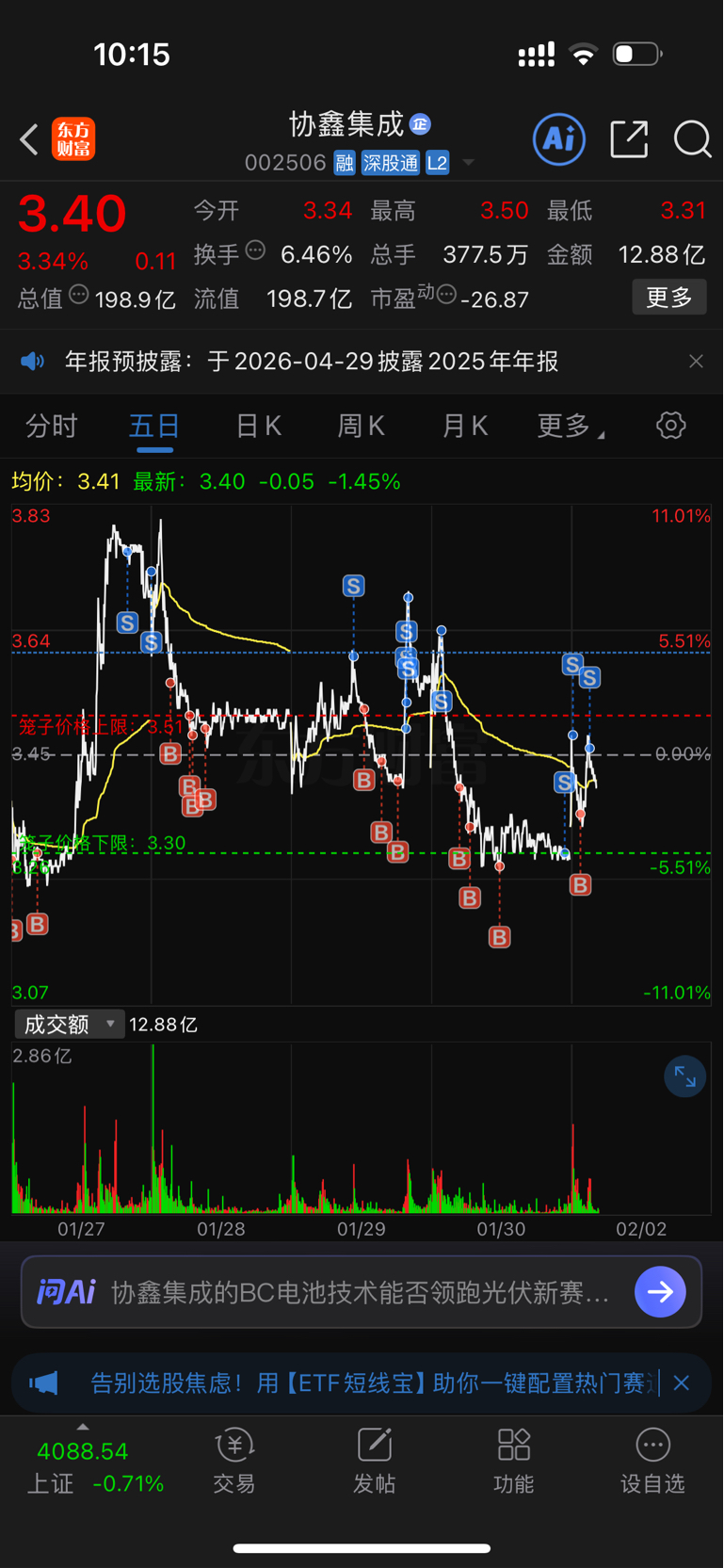The image size is (724, 1568).
Task: Open 功能 menu in bottom bar
Action: [514, 1462]
